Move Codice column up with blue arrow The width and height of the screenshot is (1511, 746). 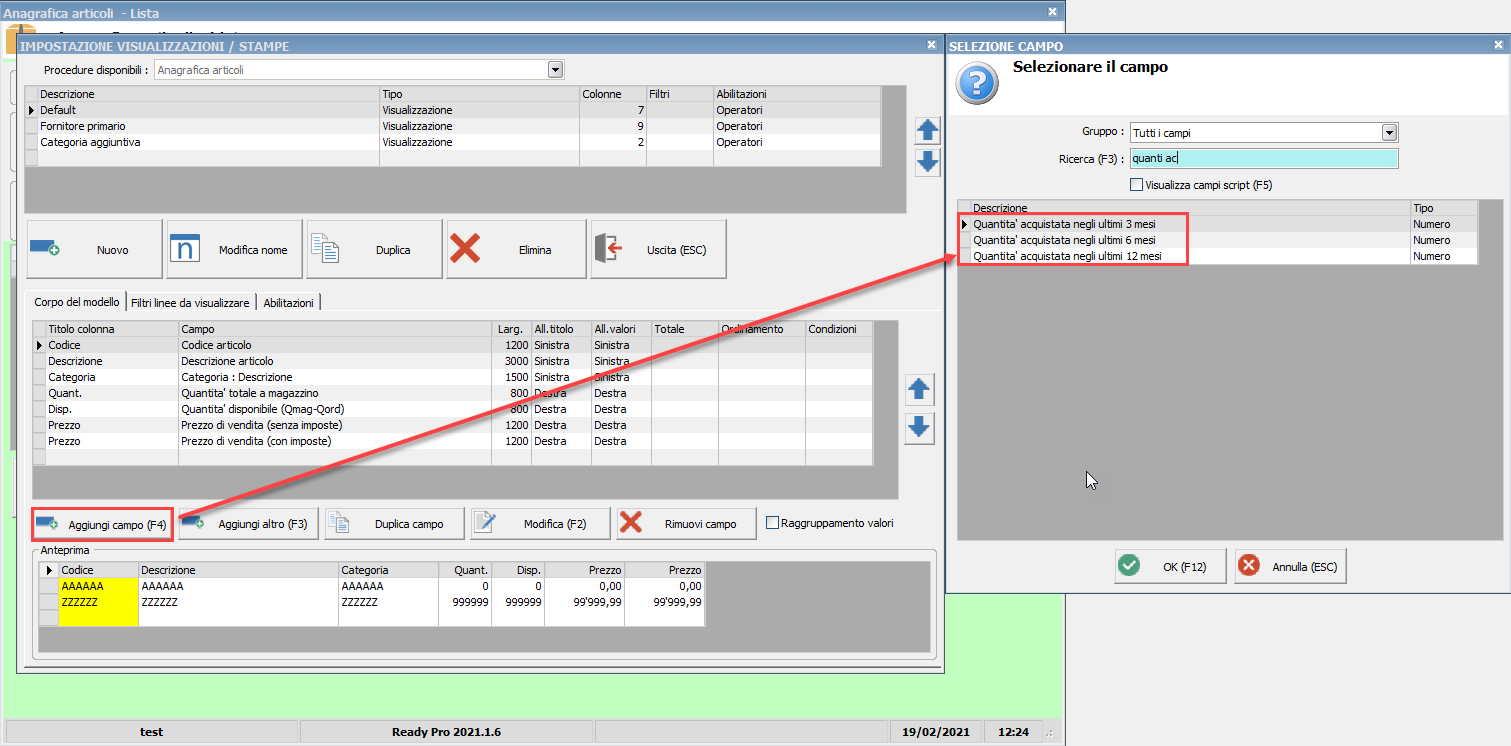[919, 389]
